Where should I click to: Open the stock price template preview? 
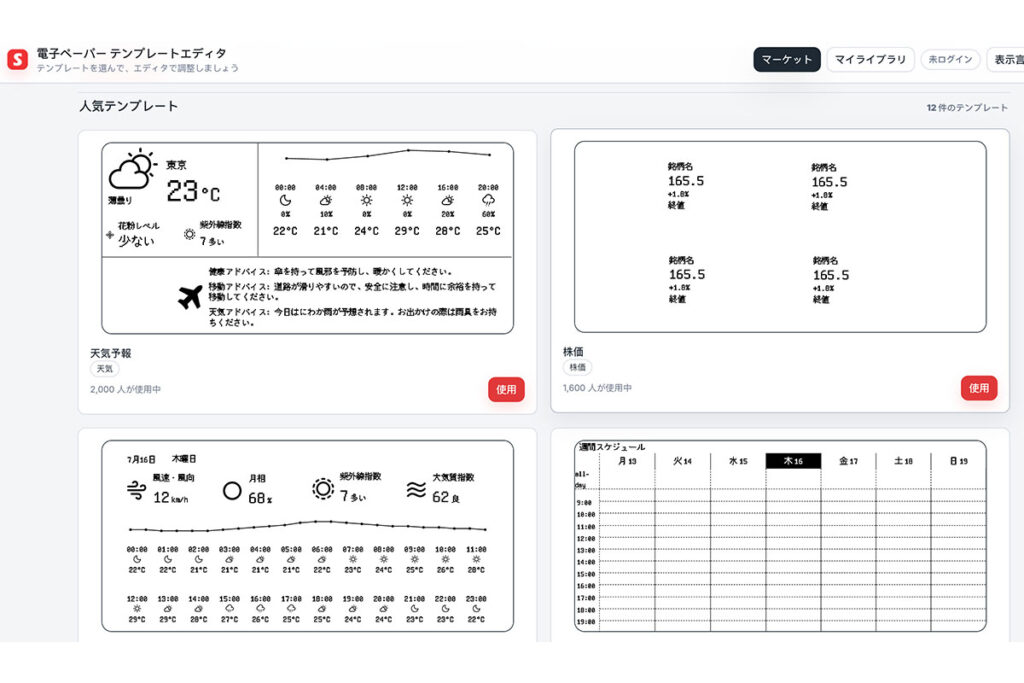780,237
